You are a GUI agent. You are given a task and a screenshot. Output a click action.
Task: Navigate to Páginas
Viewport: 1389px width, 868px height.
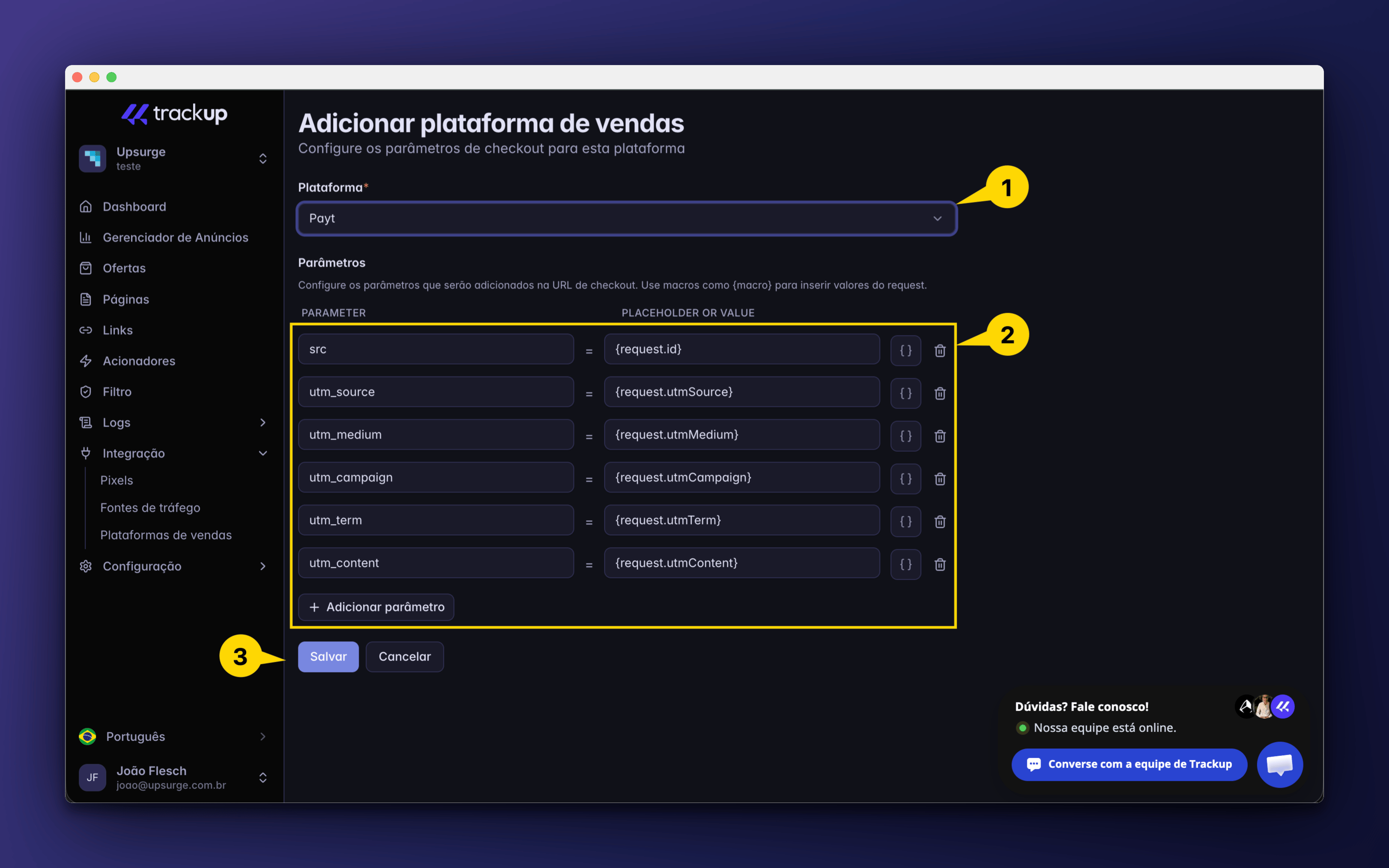tap(126, 299)
